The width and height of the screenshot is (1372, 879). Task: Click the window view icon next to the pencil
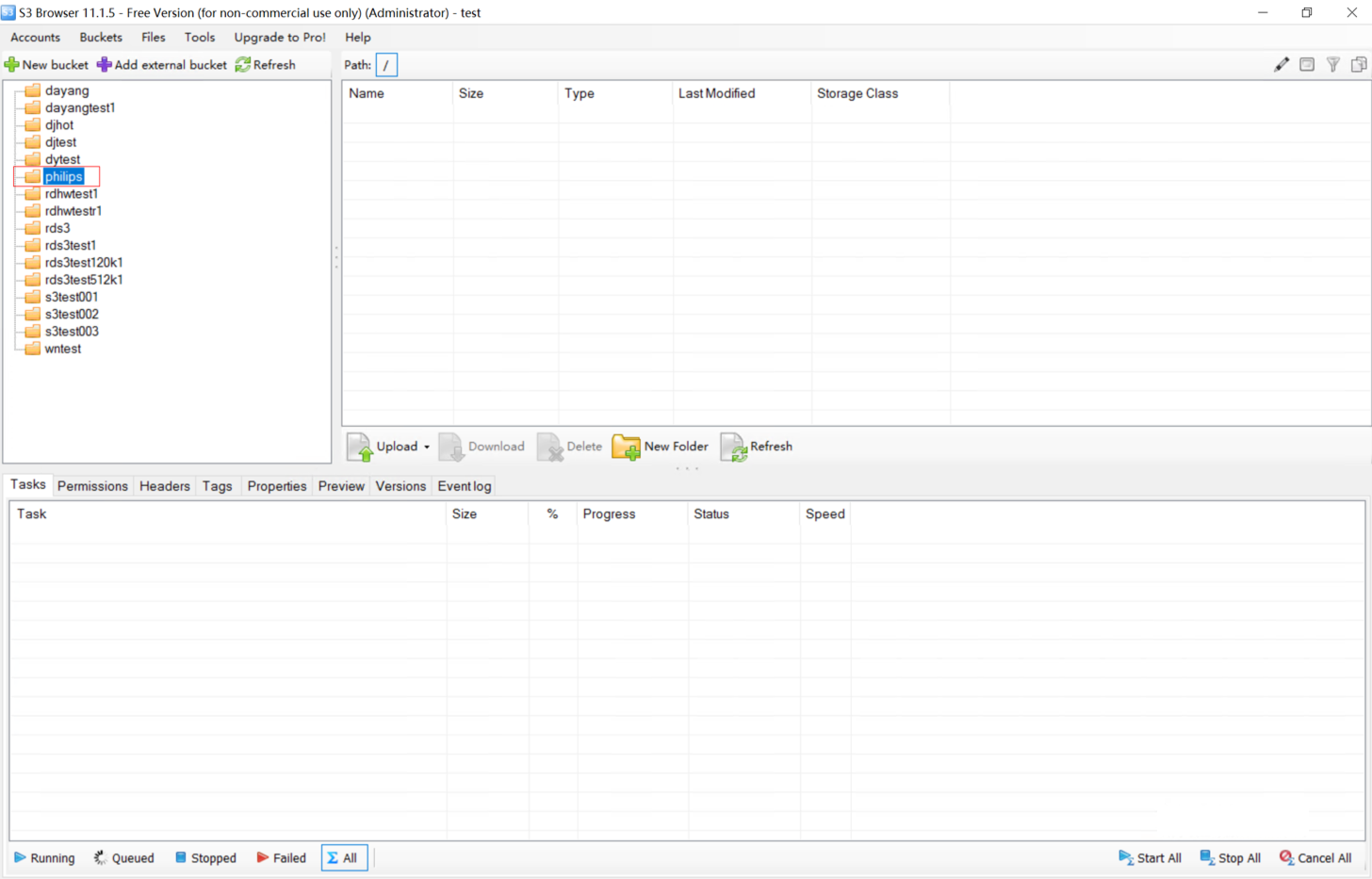(1307, 65)
